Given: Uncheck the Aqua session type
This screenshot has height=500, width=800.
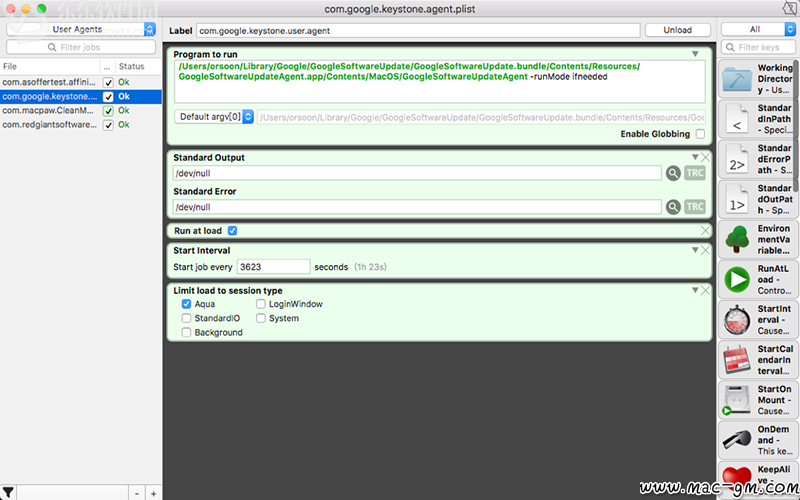Looking at the screenshot, I should tap(186, 304).
